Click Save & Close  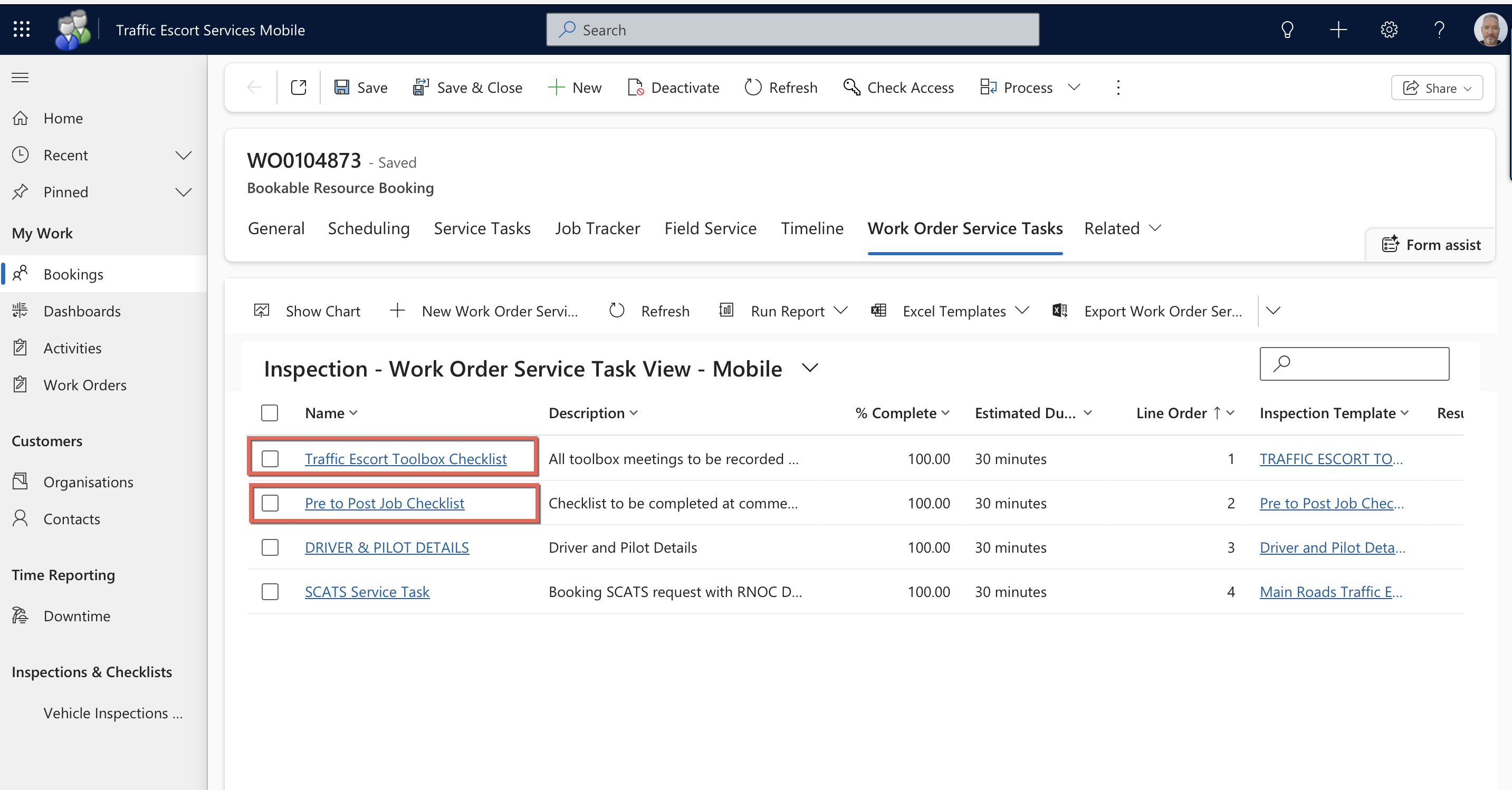click(x=467, y=88)
